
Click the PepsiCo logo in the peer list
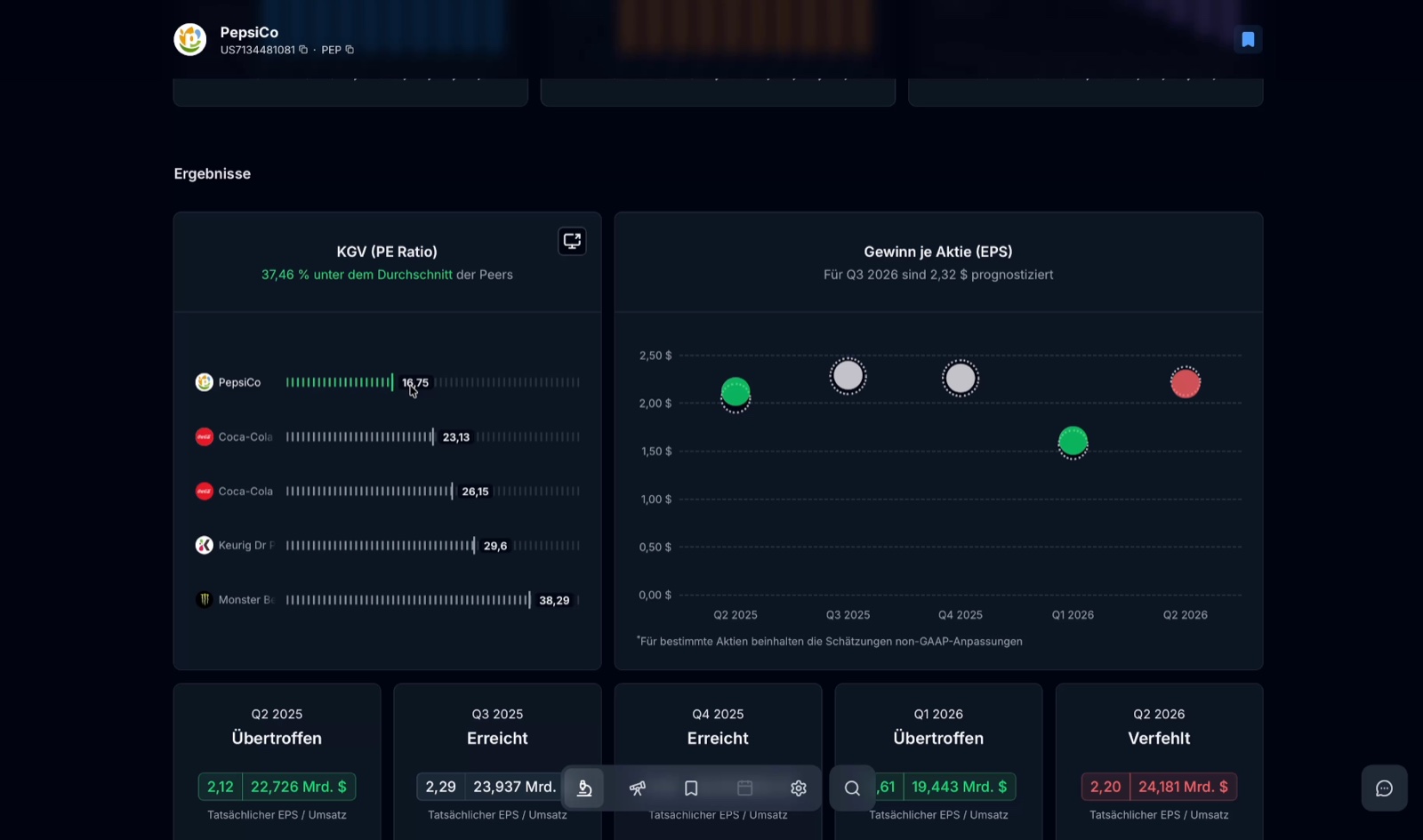(205, 382)
